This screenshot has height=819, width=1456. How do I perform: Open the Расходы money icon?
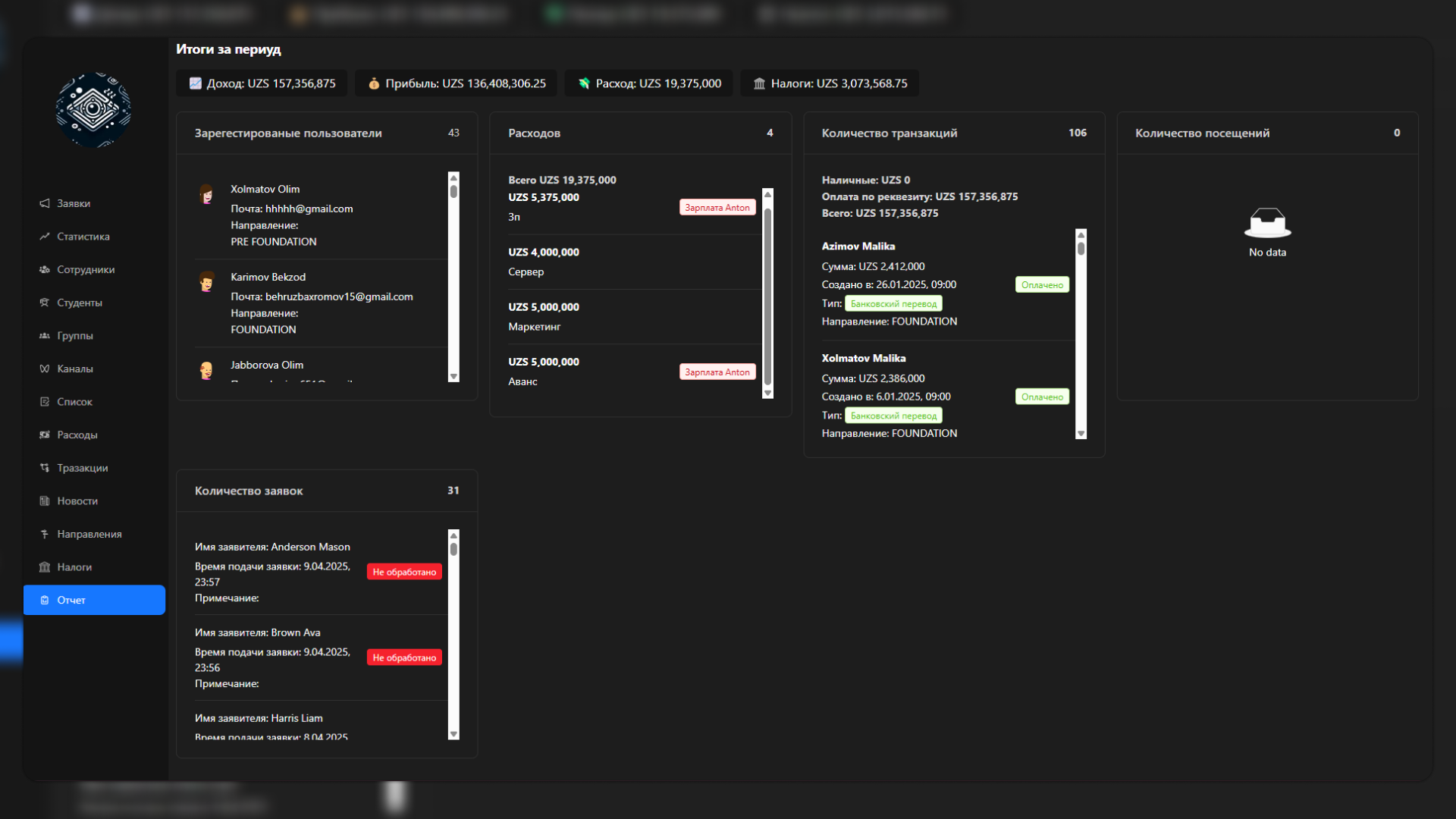45,435
